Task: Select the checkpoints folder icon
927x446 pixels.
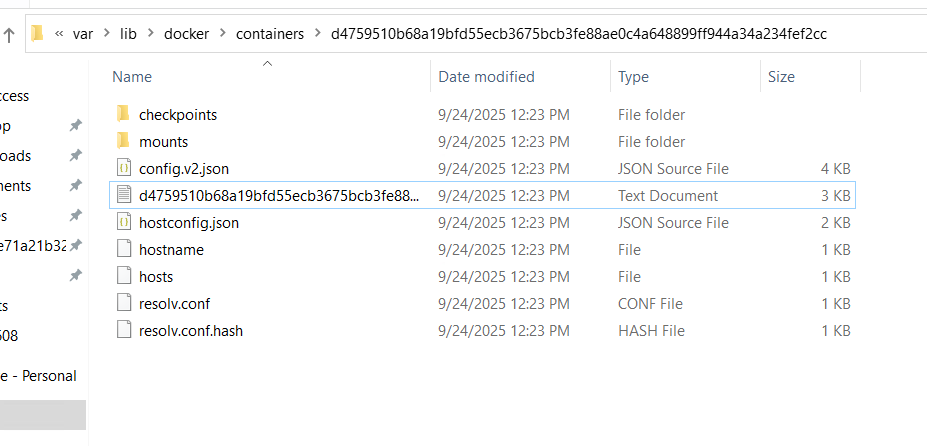Action: click(123, 114)
